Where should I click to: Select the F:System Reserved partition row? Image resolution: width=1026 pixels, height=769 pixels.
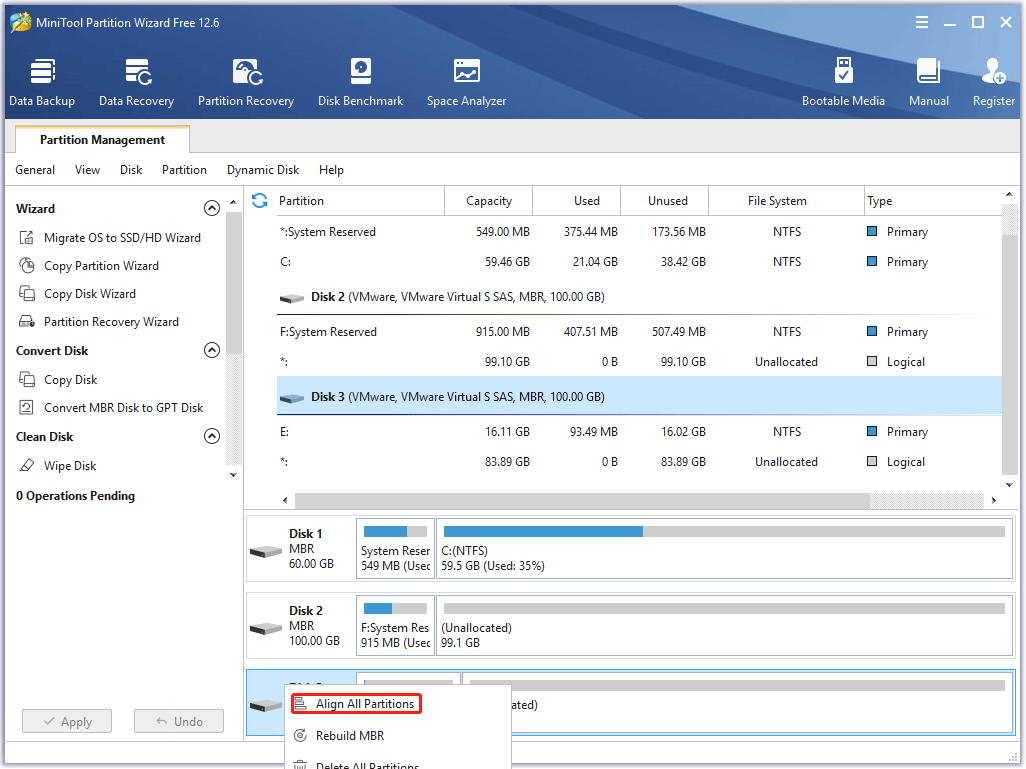point(639,332)
